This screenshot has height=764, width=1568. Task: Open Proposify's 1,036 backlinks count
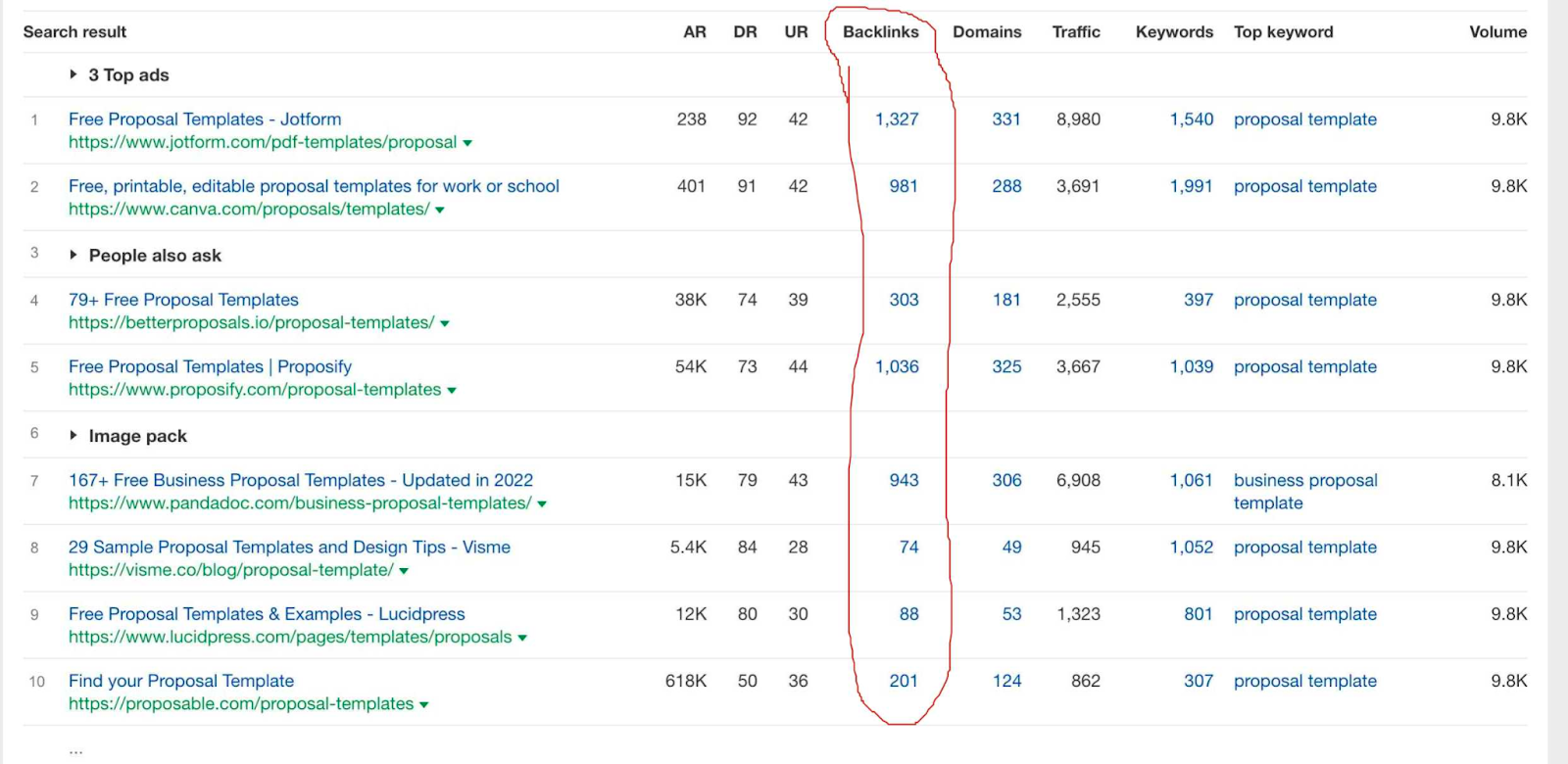click(x=897, y=365)
